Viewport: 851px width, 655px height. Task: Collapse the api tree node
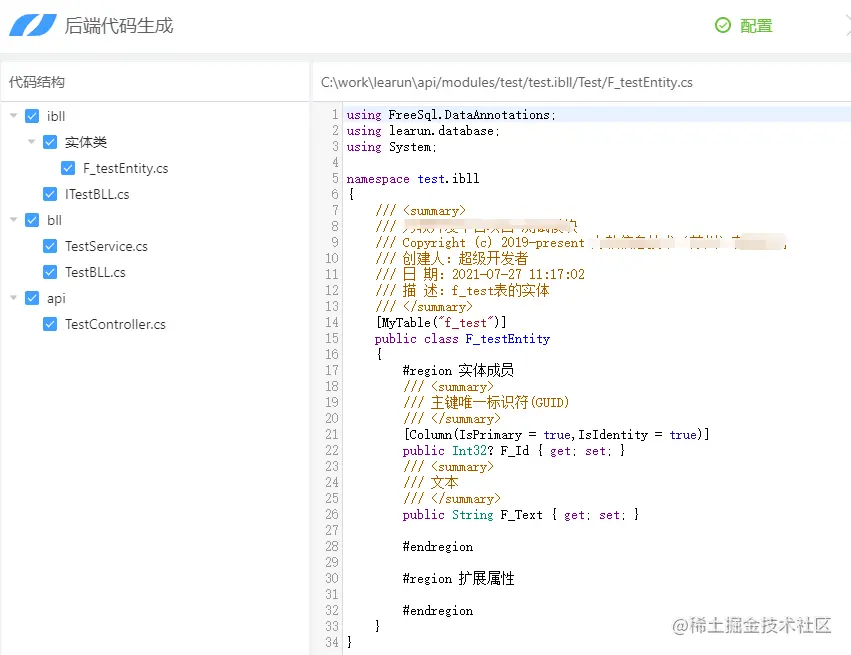coord(14,297)
